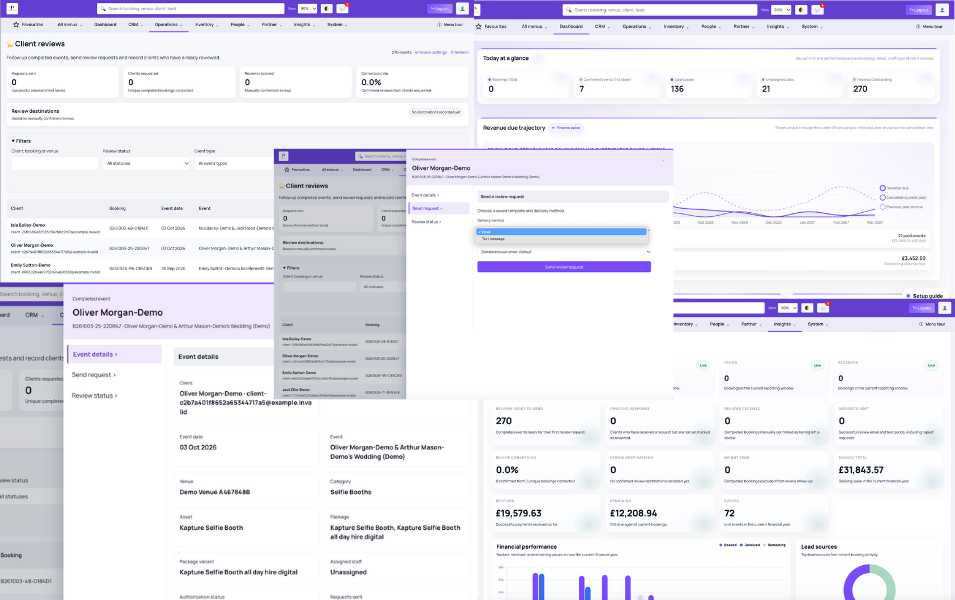Click Refresh link in top-left Client reviews window
955x600 pixels.
(x=460, y=52)
